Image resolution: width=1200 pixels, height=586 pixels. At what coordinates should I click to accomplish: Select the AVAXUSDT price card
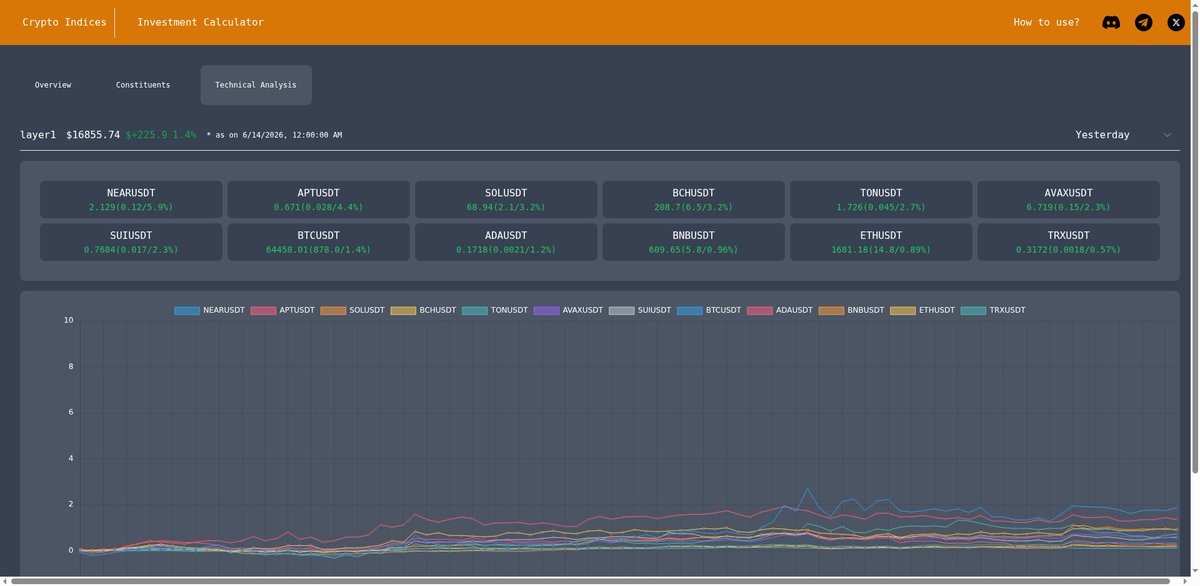1068,199
